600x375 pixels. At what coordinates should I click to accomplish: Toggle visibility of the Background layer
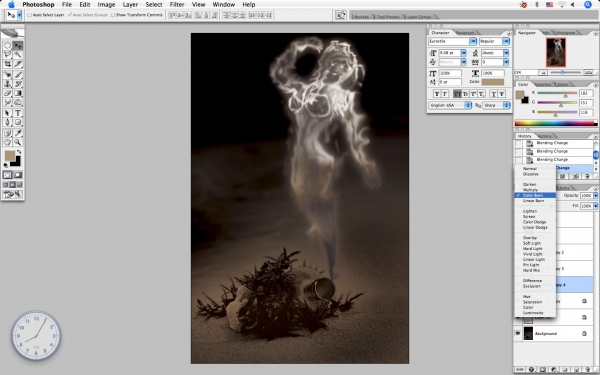click(518, 333)
